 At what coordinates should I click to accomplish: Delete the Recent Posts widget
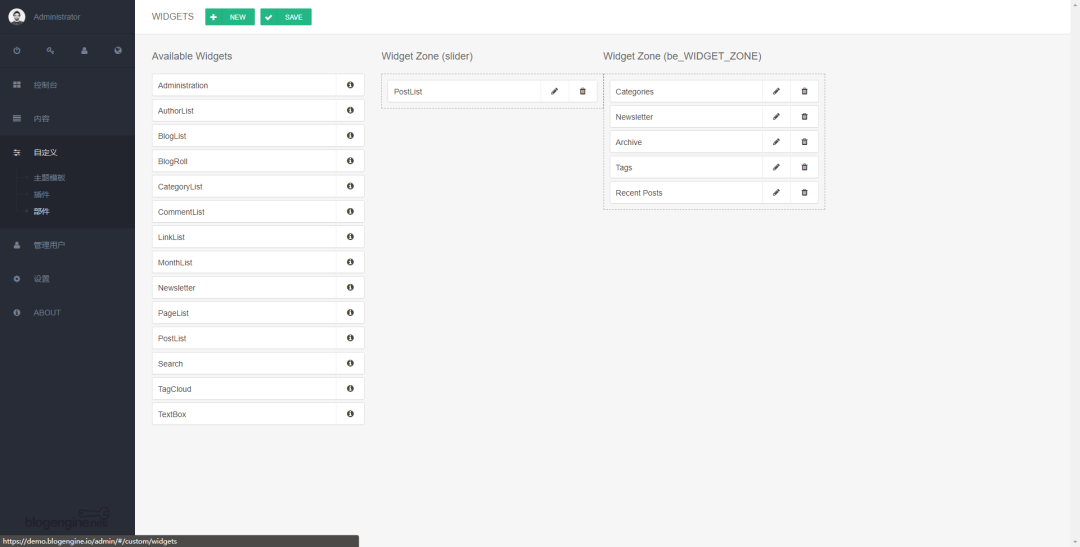[x=804, y=193]
